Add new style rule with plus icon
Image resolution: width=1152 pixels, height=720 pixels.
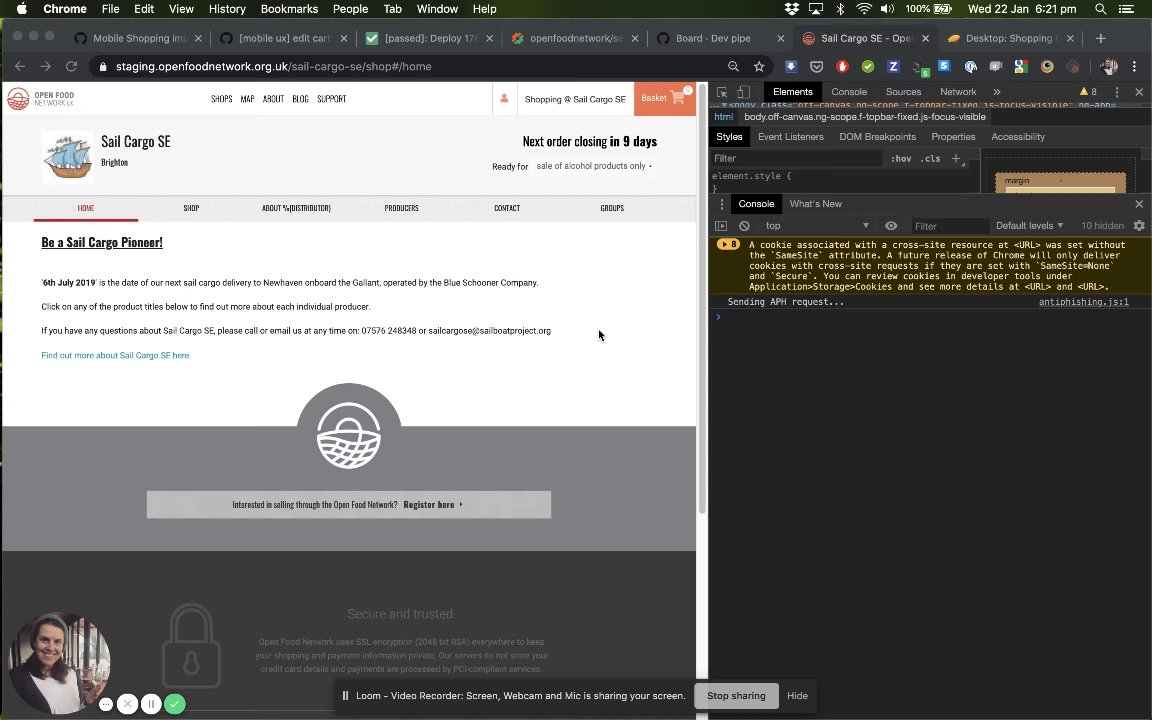[x=956, y=158]
